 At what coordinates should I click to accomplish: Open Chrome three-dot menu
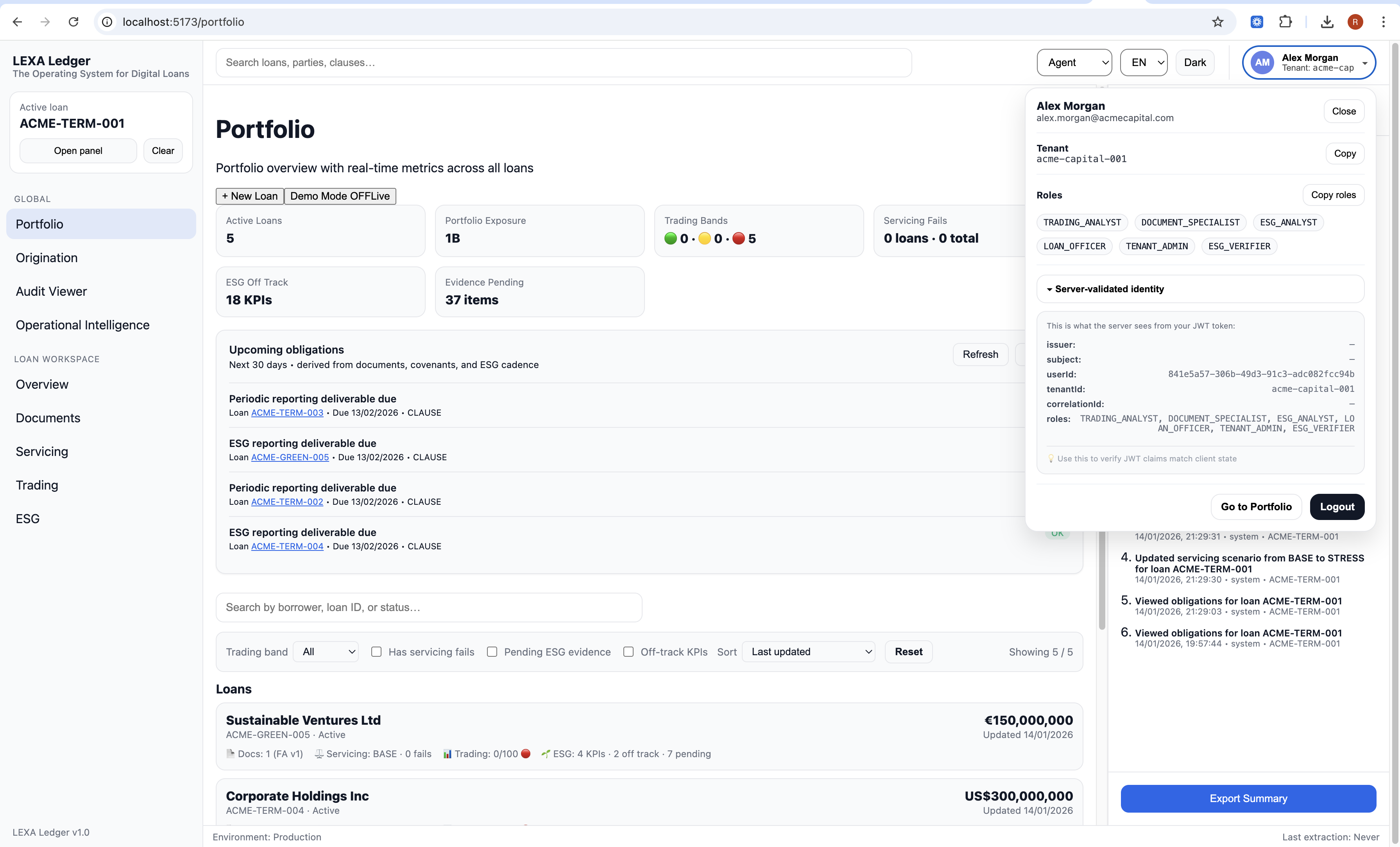[x=1383, y=21]
